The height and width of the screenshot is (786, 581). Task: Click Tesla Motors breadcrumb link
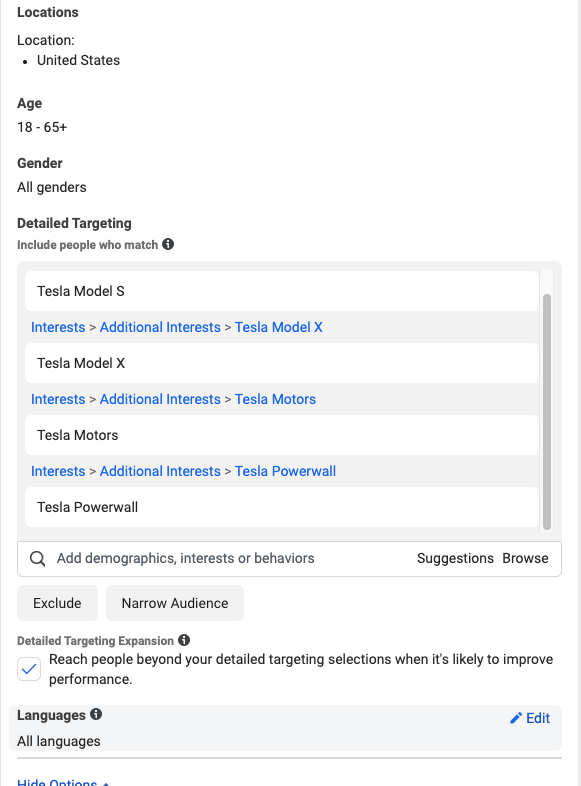coord(275,400)
